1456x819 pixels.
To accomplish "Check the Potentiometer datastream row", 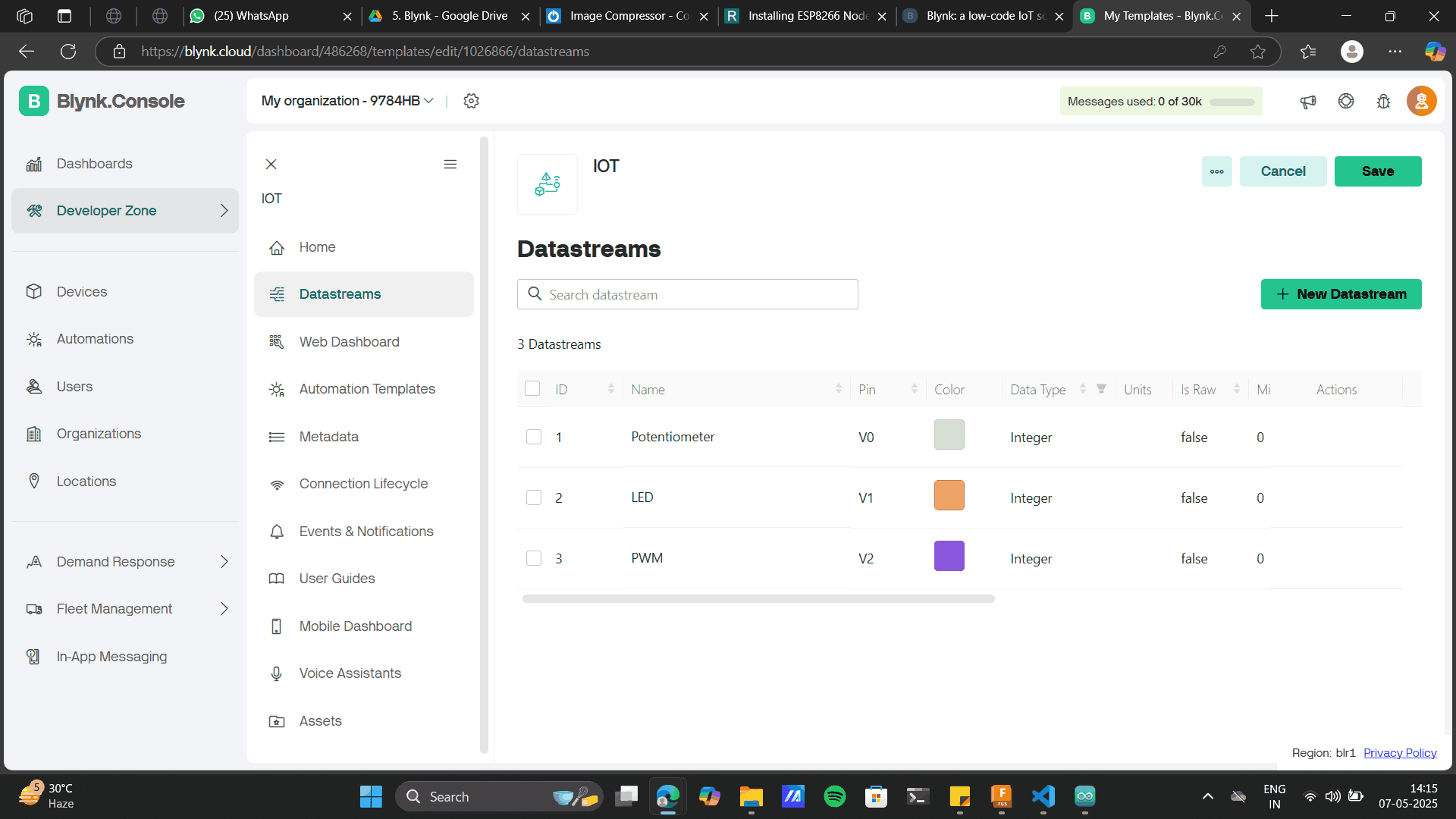I will 534,437.
